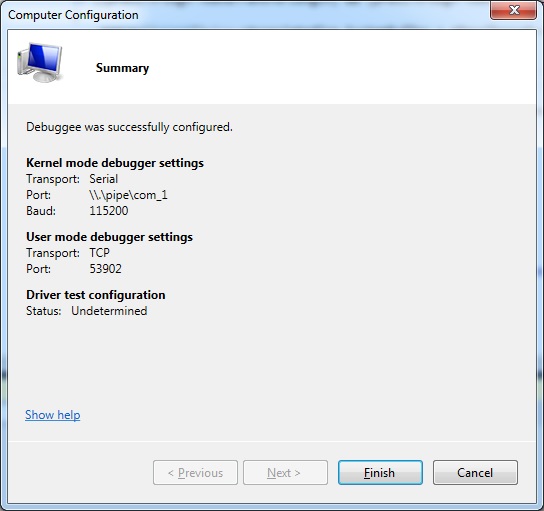Click the Computer Configuration window title

click(x=73, y=15)
